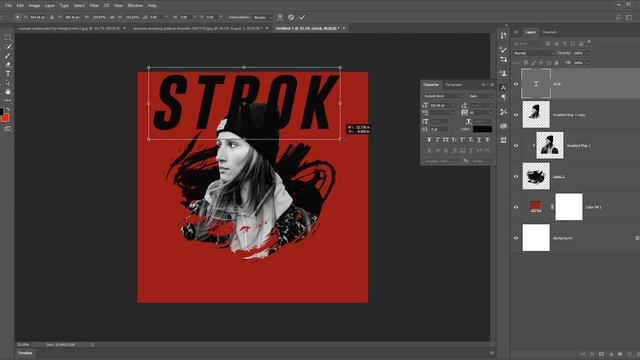
Task: Open the font style dropdown showing Italic
Action: tap(481, 96)
